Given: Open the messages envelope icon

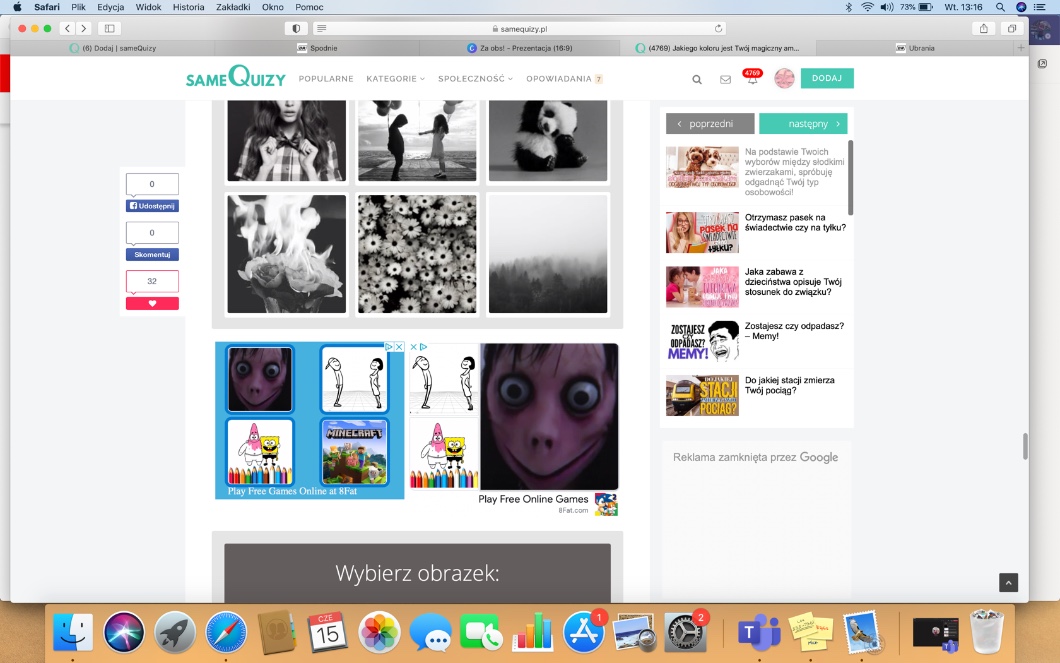Looking at the screenshot, I should [x=725, y=79].
